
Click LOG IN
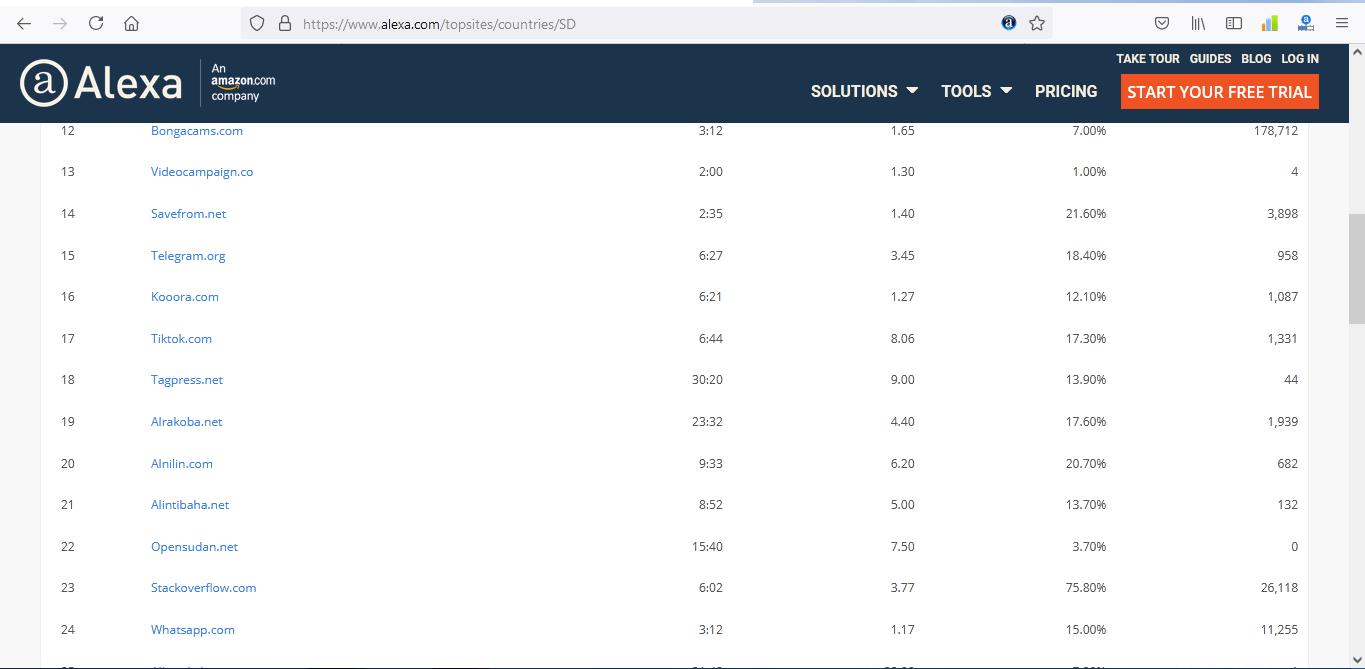(x=1300, y=59)
